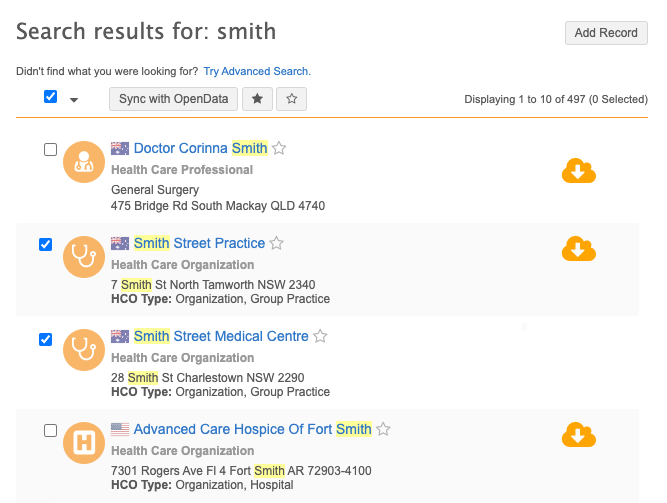Uncheck the Smith Street Practice checkbox
This screenshot has width=667, height=503.
(45, 245)
